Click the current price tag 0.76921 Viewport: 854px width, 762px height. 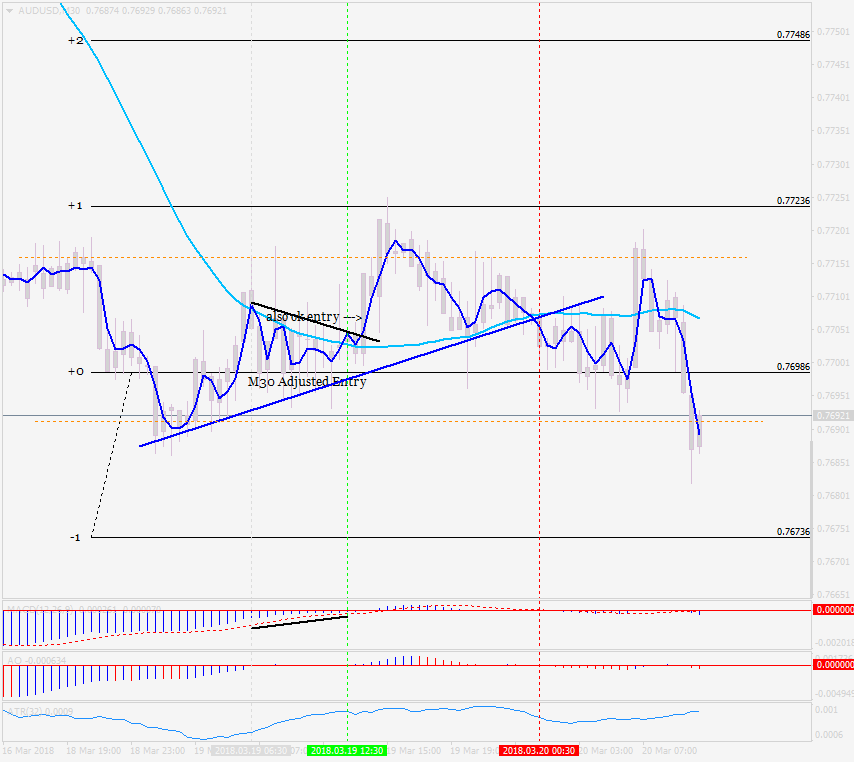coord(831,415)
